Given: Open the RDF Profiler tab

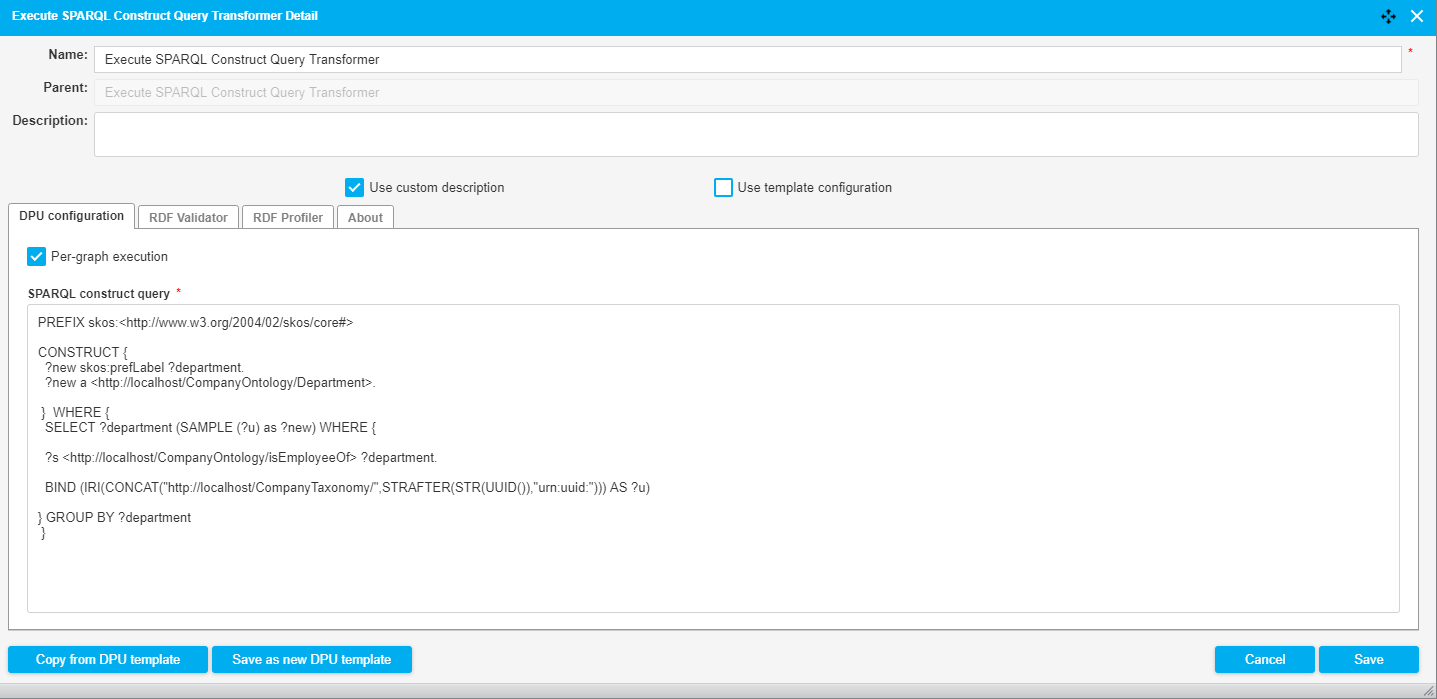Looking at the screenshot, I should (288, 217).
